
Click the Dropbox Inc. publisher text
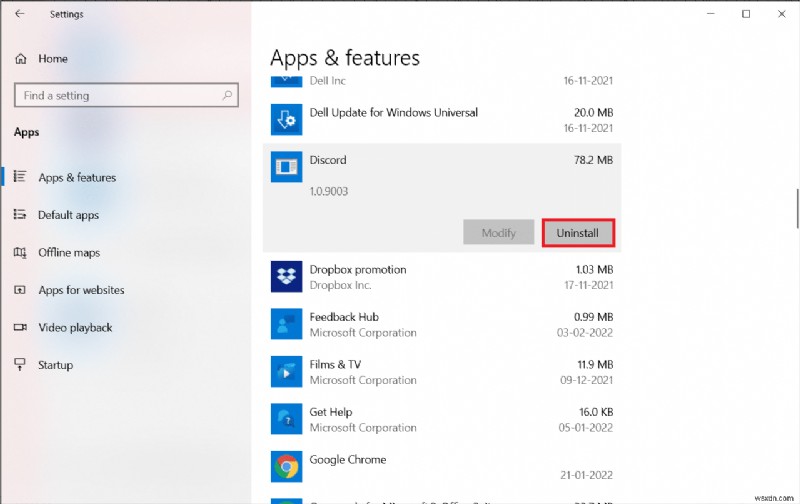[340, 285]
